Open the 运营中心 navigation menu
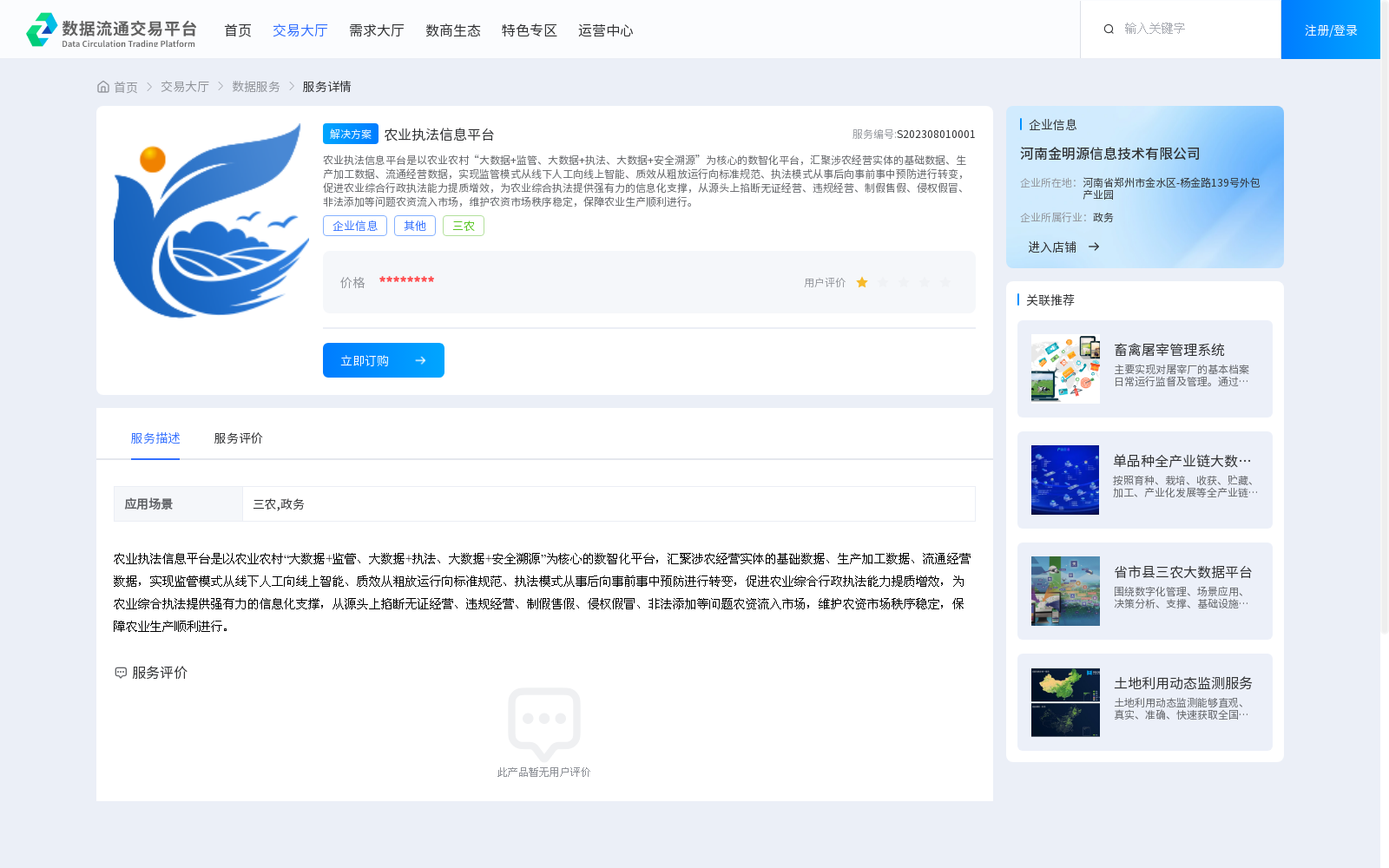Viewport: 1389px width, 868px height. pyautogui.click(x=606, y=30)
